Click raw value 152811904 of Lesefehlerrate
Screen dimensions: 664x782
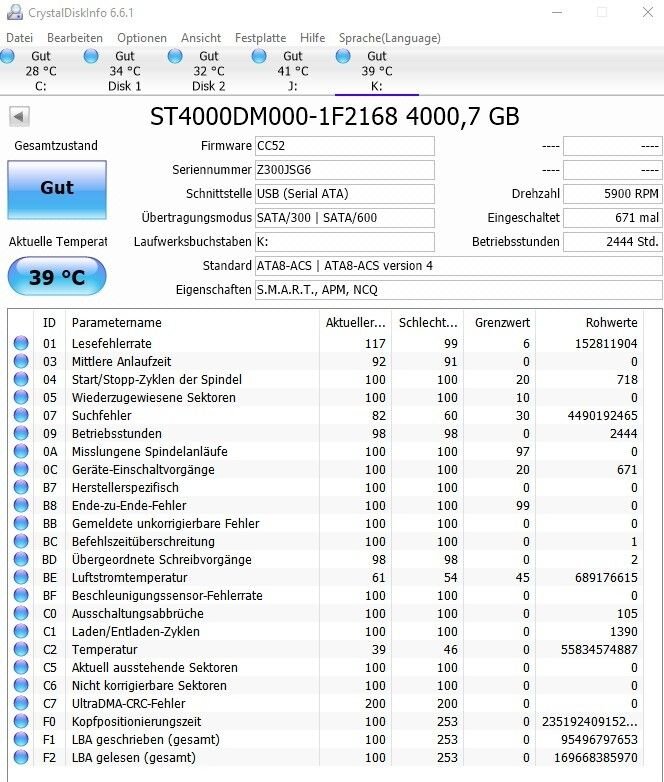click(606, 344)
